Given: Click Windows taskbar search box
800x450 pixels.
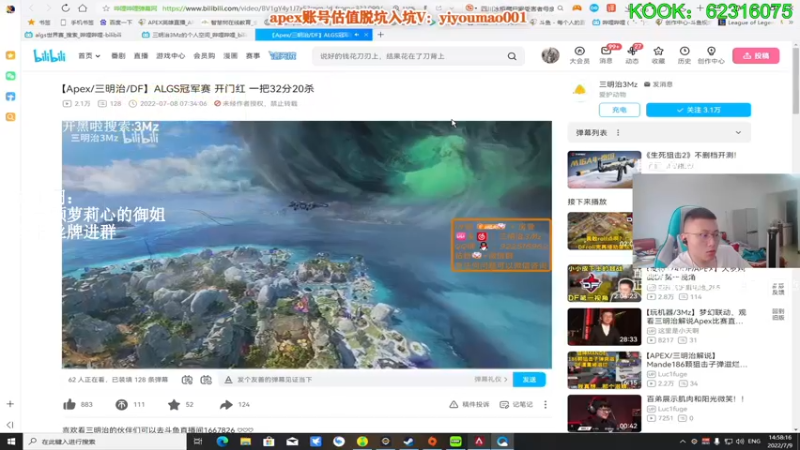Looking at the screenshot, I should tap(105, 441).
